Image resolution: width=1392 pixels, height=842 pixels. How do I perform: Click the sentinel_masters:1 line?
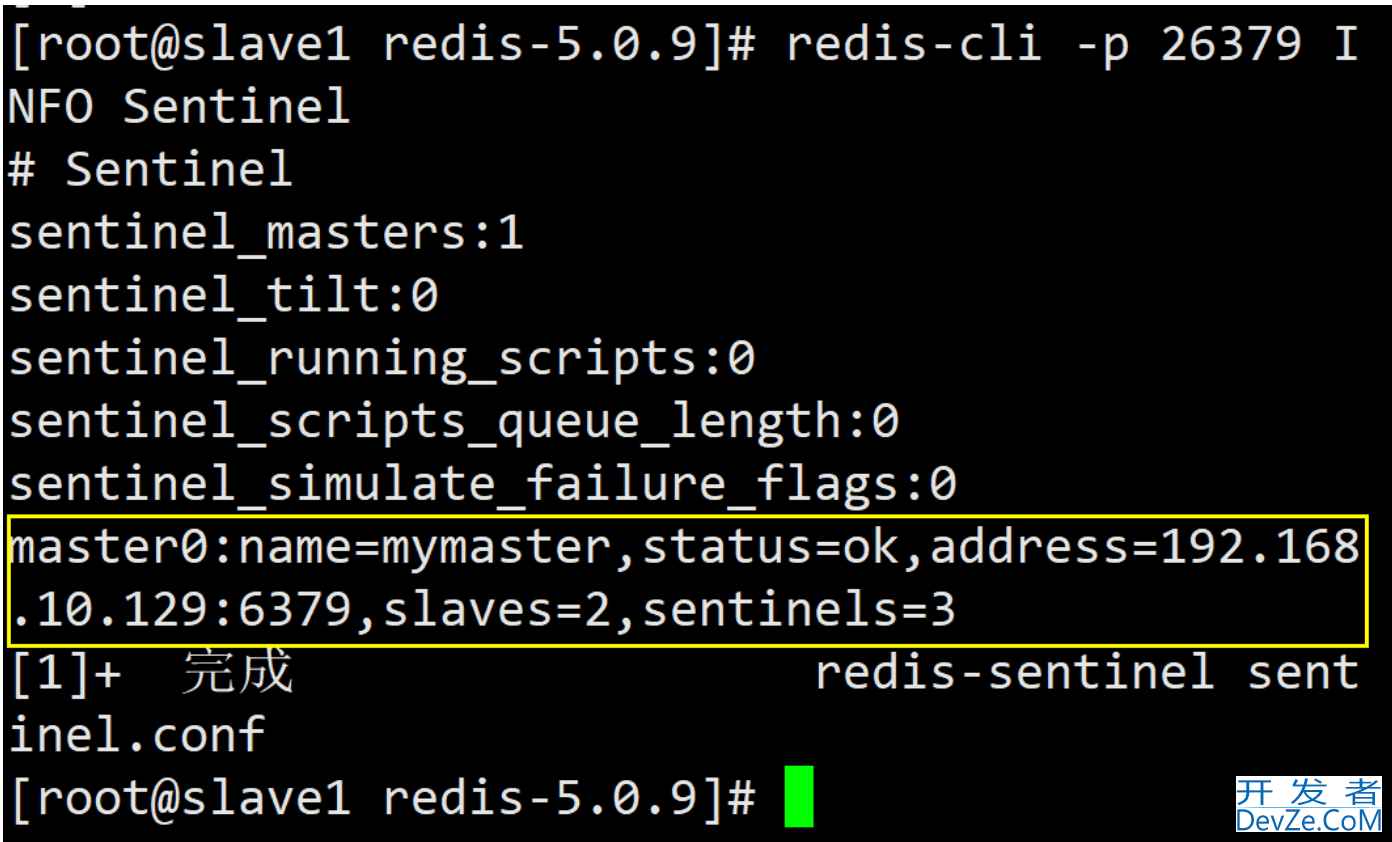click(266, 233)
